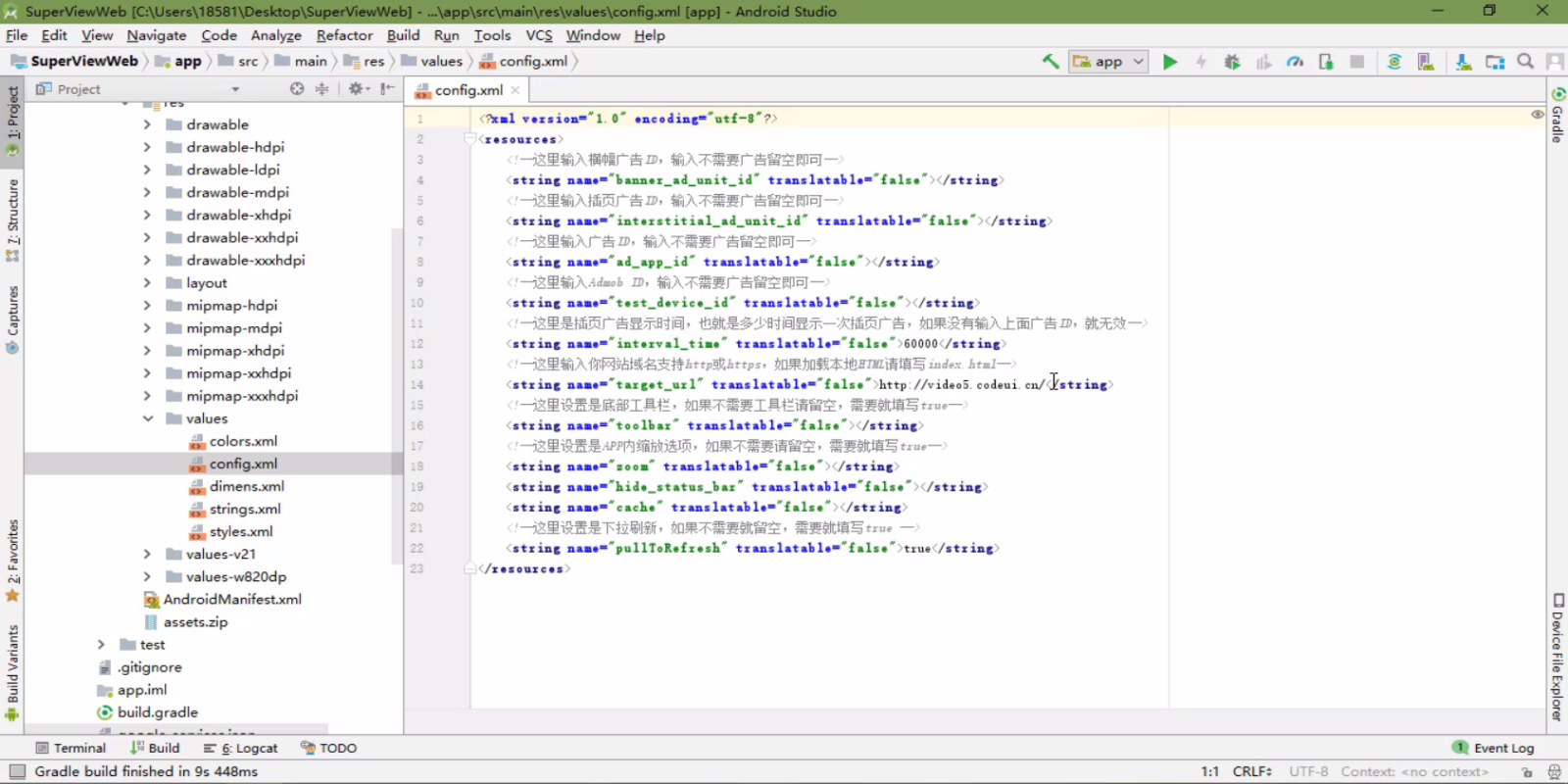Screen dimensions: 1568x784
Task: Click the Make Project hammer icon
Action: coord(1051,61)
